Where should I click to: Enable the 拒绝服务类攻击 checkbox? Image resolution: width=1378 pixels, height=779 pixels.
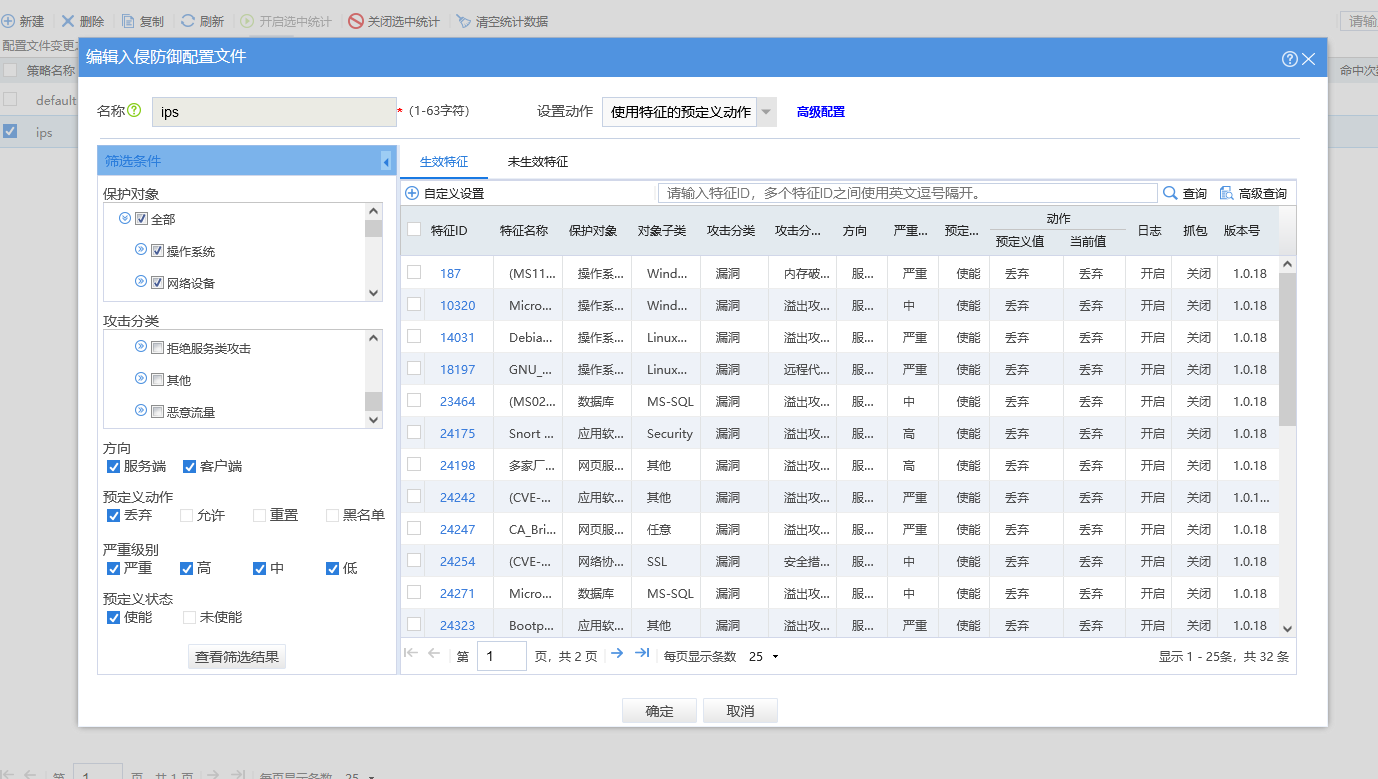click(x=157, y=348)
